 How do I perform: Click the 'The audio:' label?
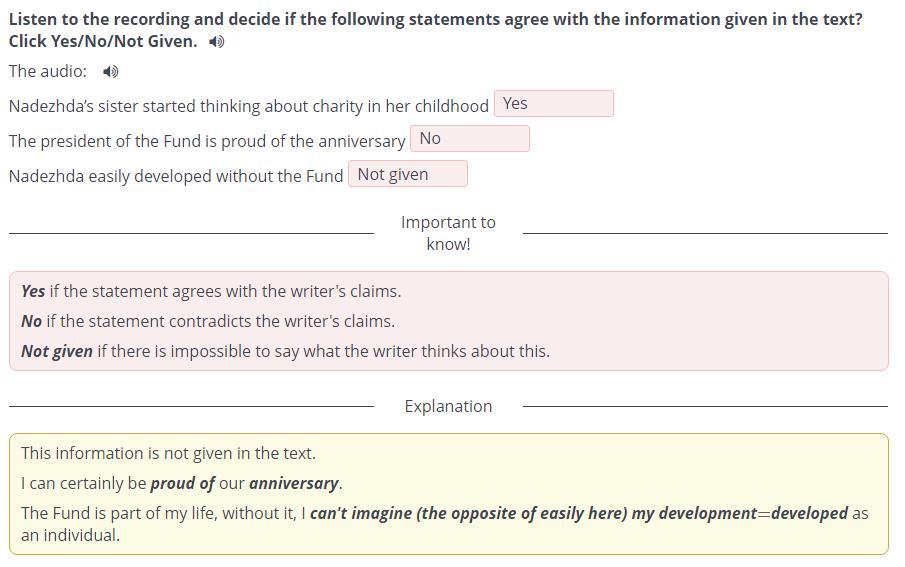48,71
